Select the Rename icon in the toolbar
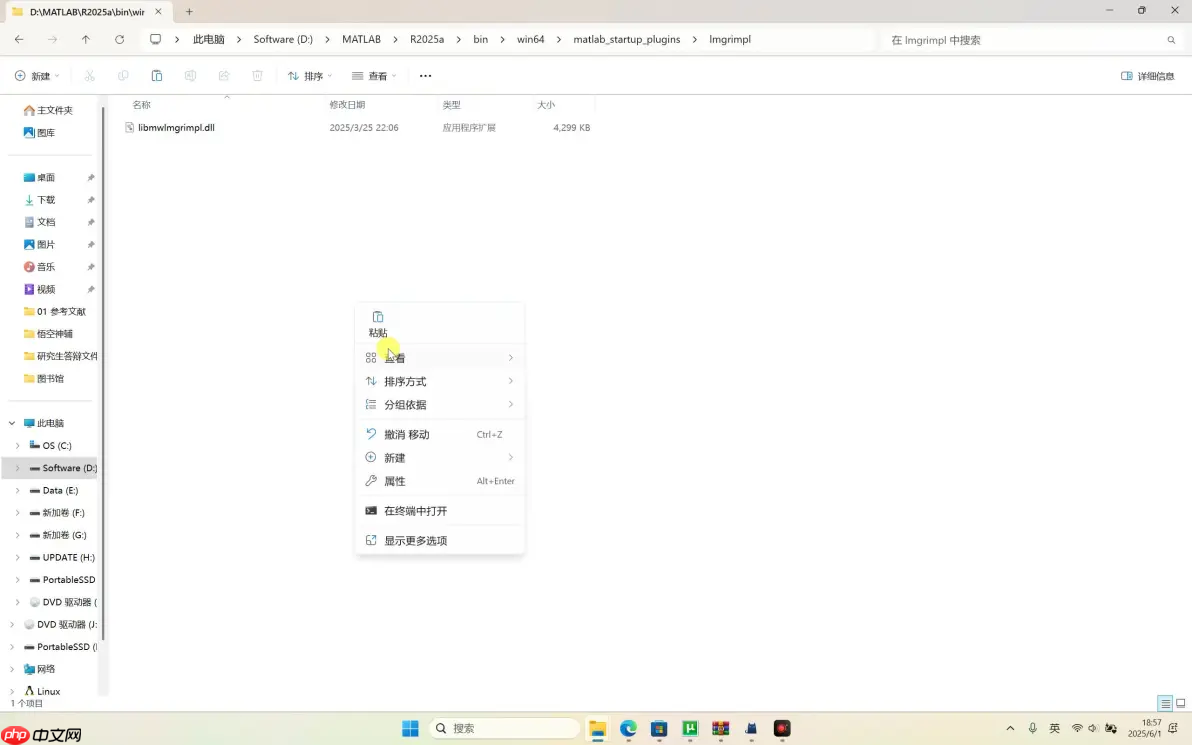1192x745 pixels. tap(191, 75)
